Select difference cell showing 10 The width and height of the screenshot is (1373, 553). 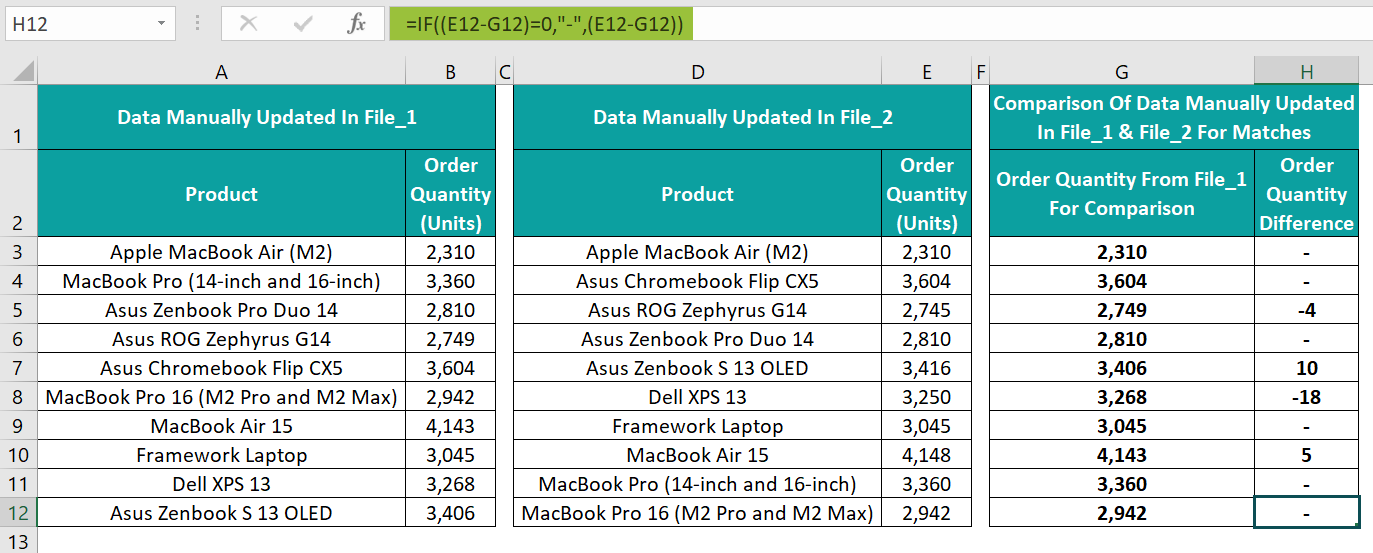(x=1307, y=368)
